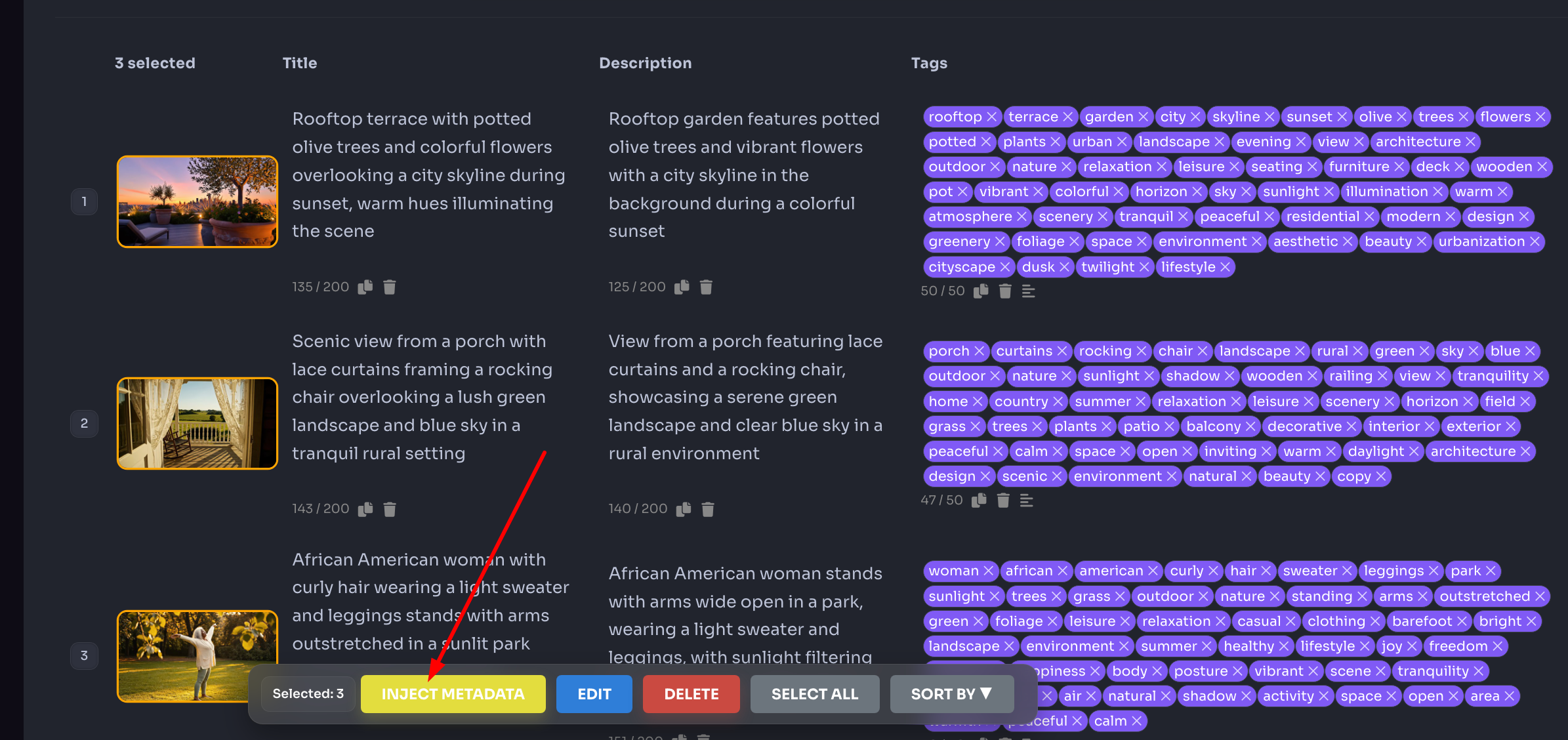Remove the 'rocking' tag from porch row
The image size is (1568, 740).
click(x=1140, y=350)
